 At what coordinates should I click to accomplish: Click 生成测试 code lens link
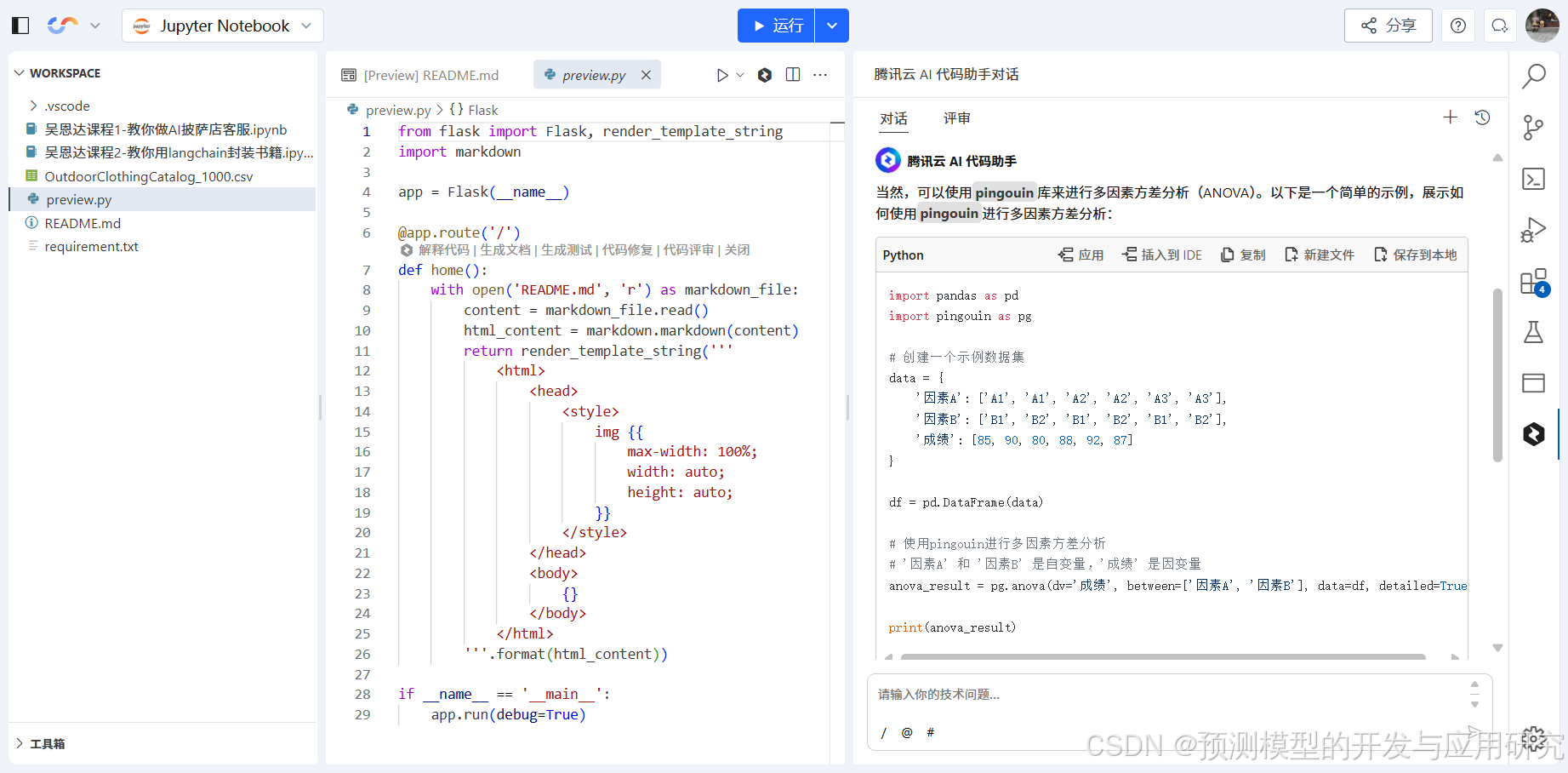tap(567, 249)
